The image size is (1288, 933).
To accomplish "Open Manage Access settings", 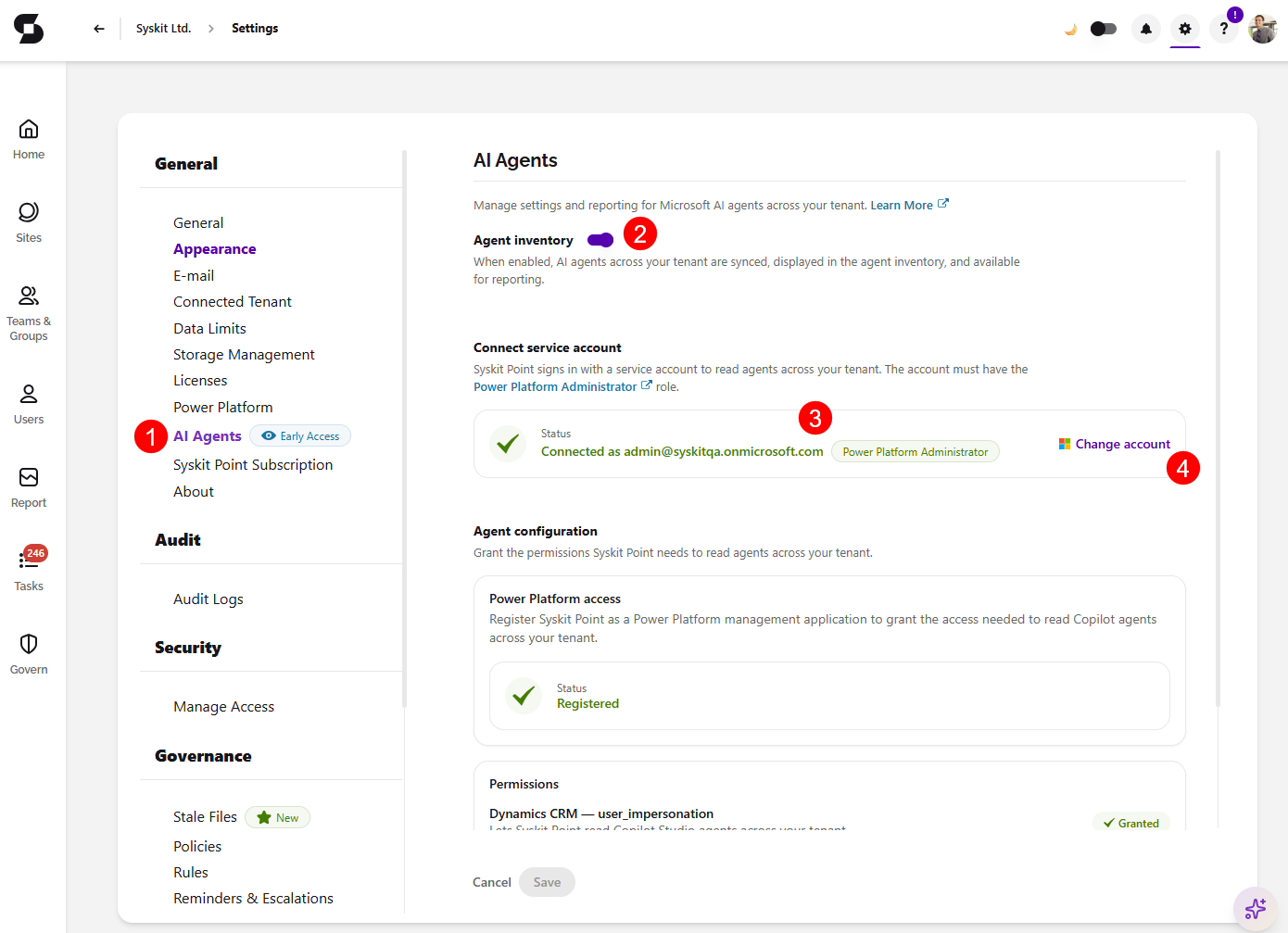I will tap(224, 707).
